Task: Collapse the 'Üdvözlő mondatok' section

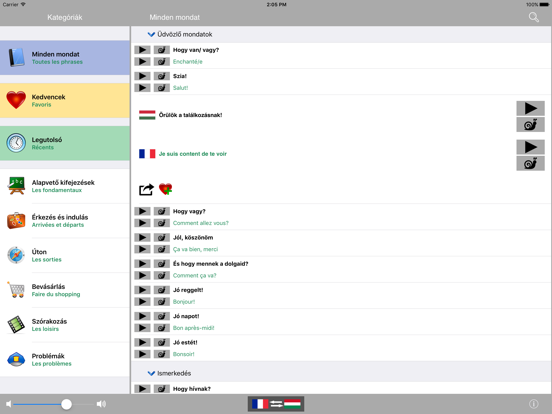Action: 151,34
